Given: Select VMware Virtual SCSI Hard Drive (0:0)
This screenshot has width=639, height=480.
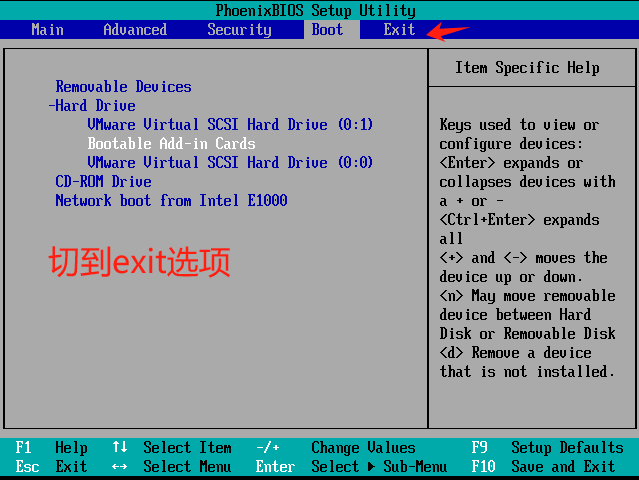Looking at the screenshot, I should (230, 163).
